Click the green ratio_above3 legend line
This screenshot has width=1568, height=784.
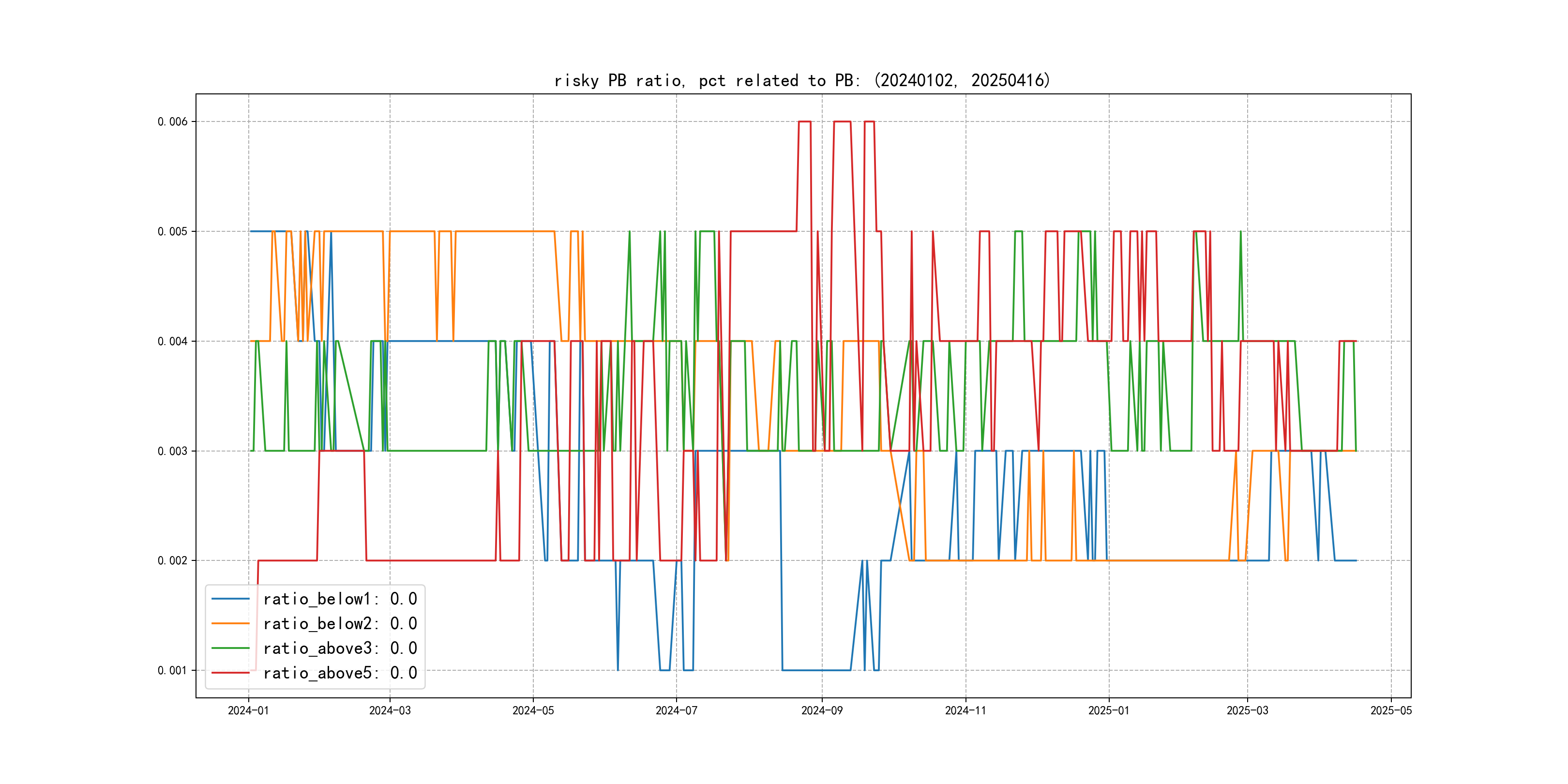coord(230,648)
